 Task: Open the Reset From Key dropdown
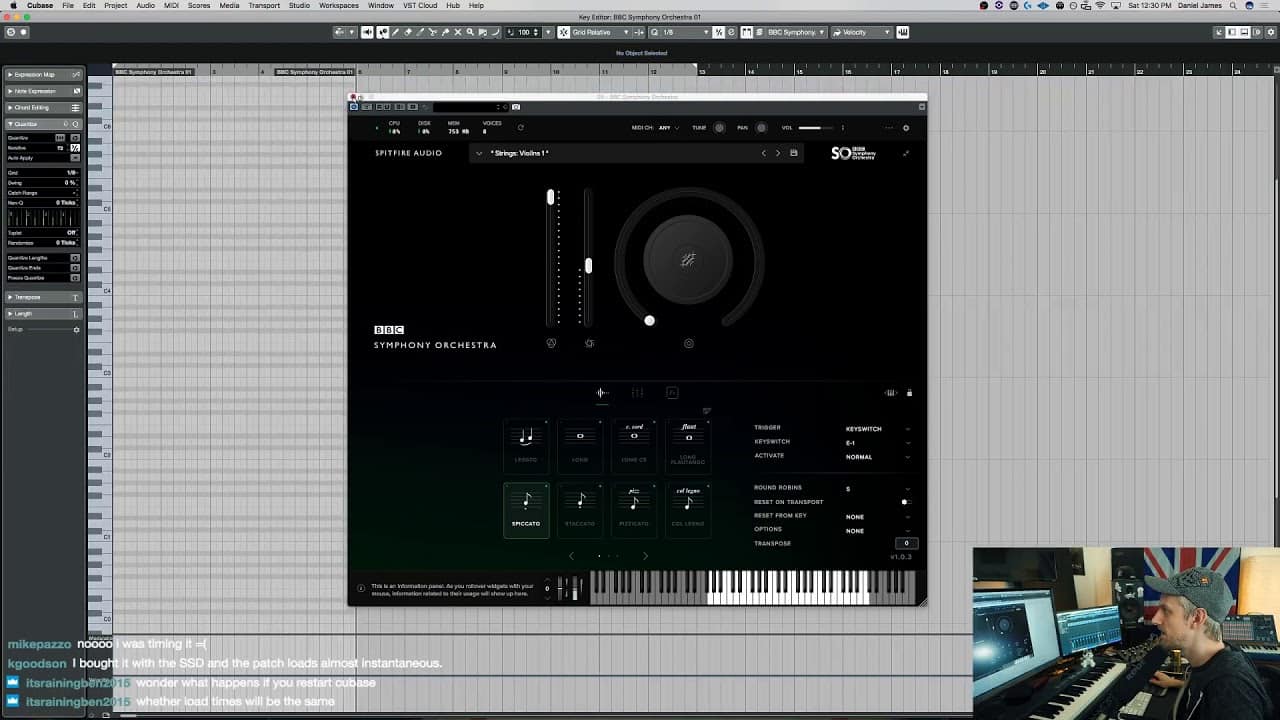point(878,517)
